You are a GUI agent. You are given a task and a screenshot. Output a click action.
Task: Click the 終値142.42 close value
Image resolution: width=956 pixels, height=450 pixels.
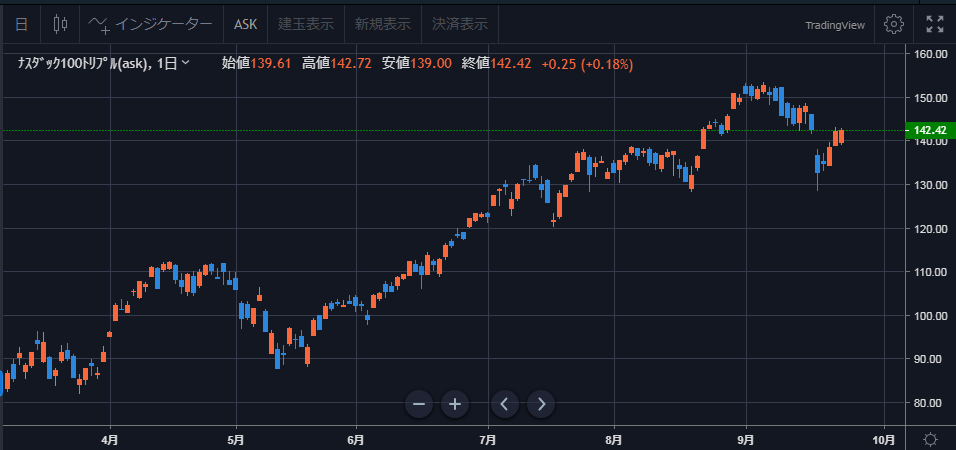pos(496,63)
